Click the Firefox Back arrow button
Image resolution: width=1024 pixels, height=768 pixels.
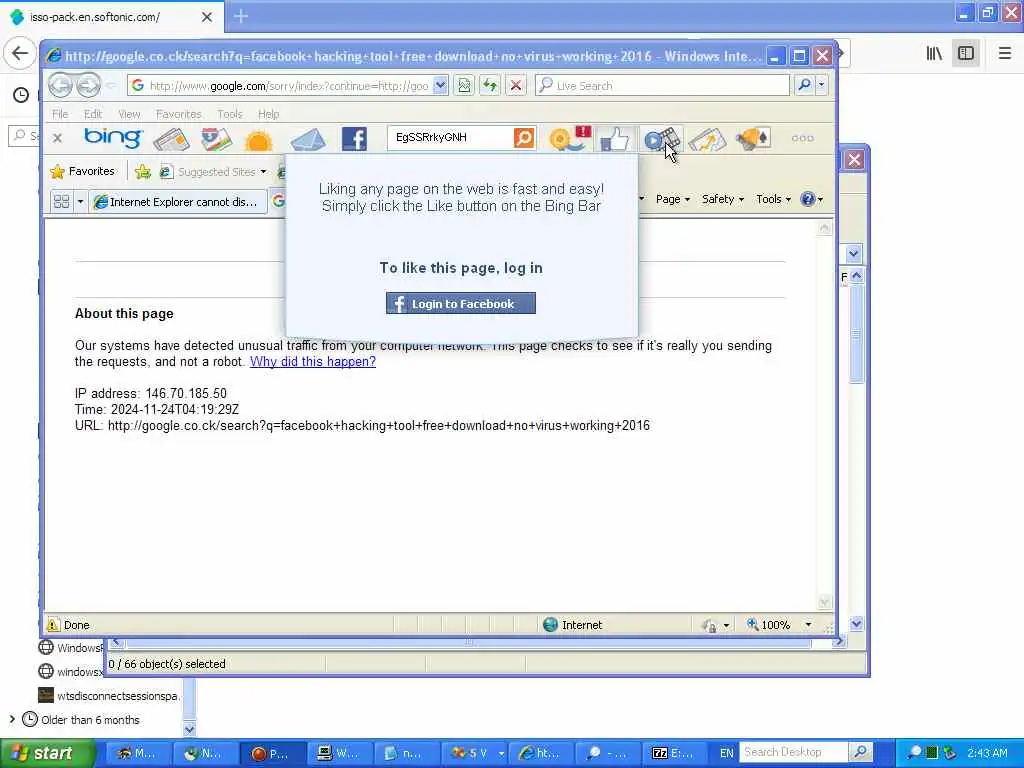tap(20, 53)
